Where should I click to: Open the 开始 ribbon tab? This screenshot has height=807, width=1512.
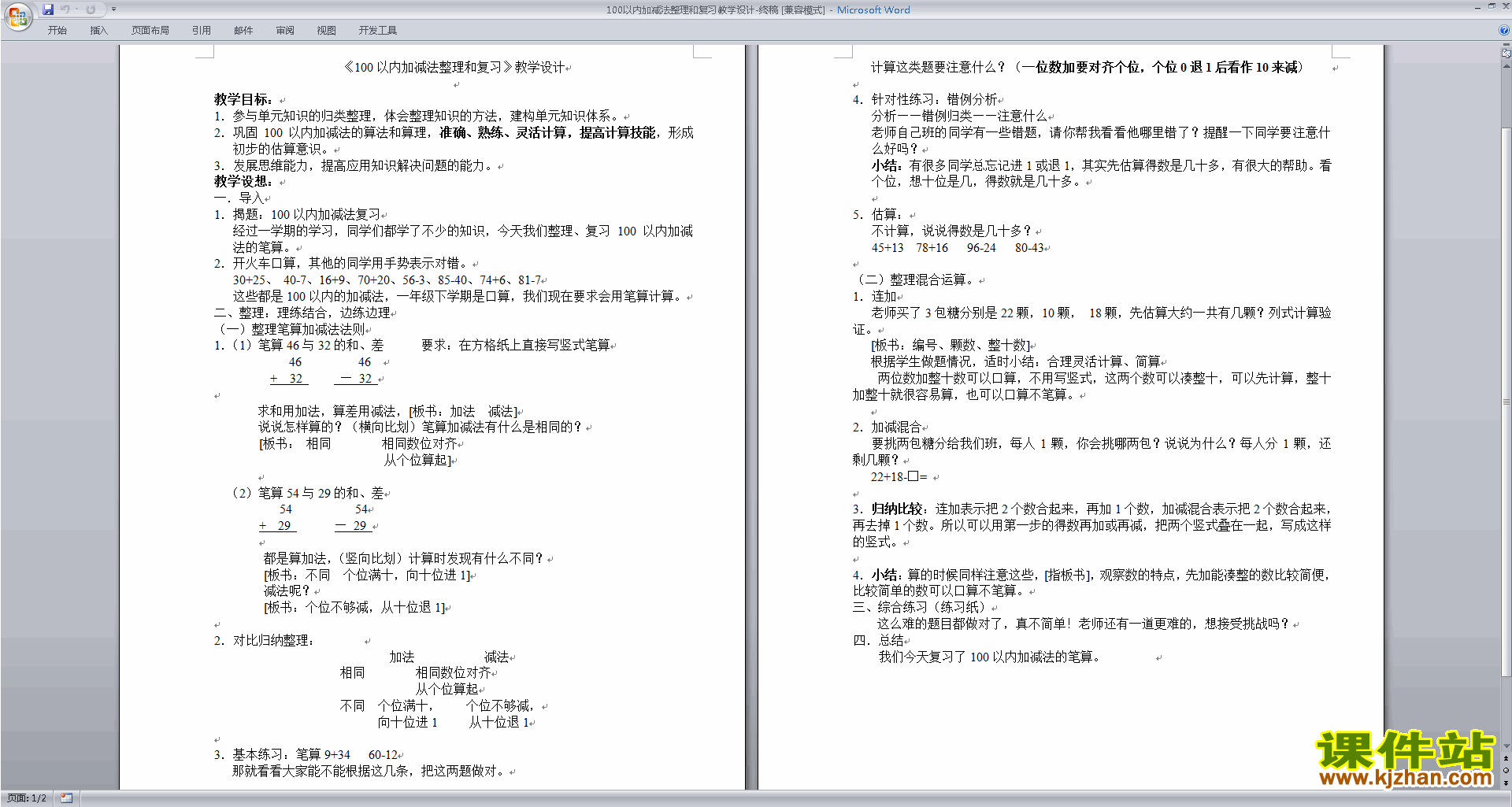point(57,30)
